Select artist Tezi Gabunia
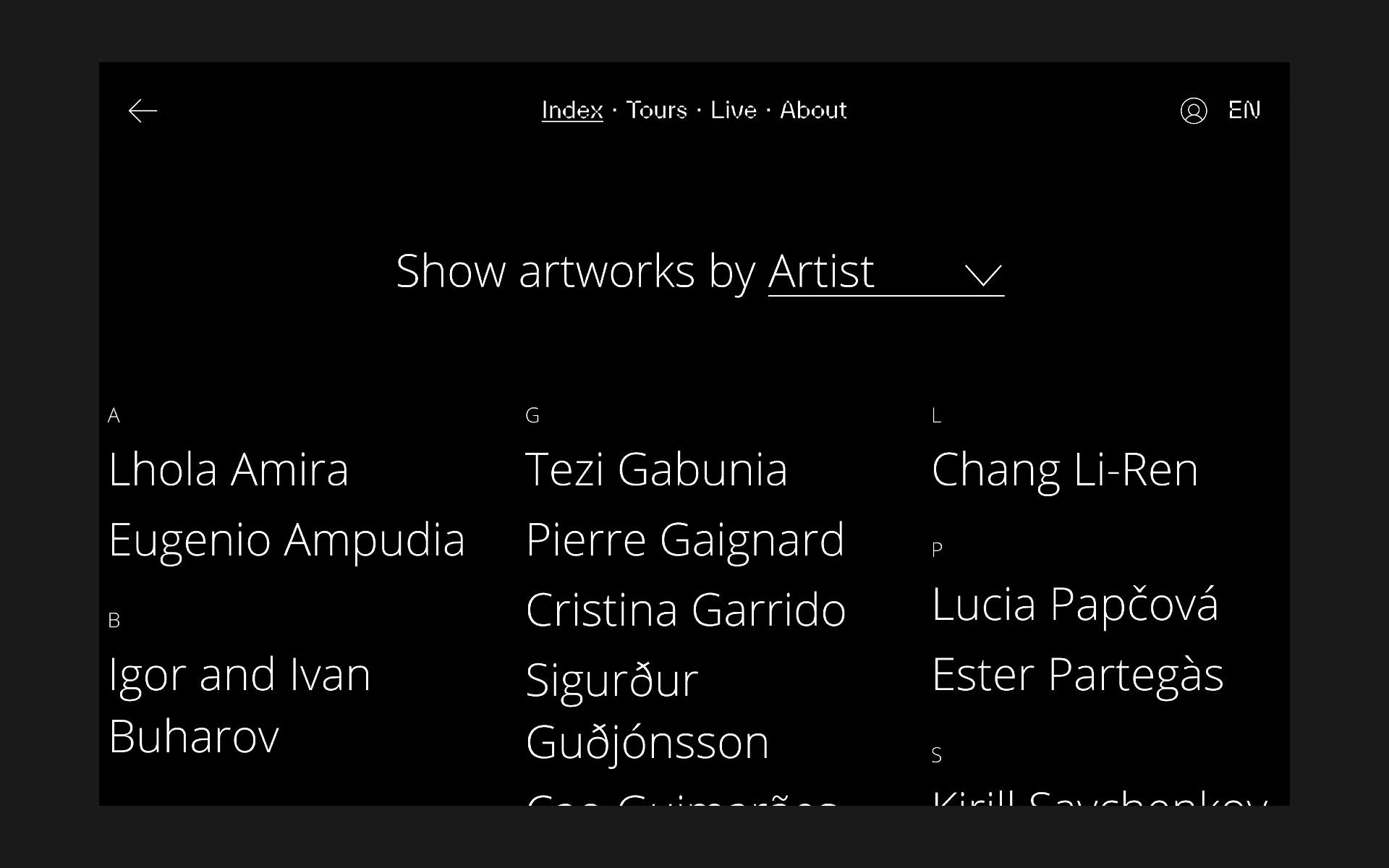This screenshot has width=1389, height=868. pos(656,469)
